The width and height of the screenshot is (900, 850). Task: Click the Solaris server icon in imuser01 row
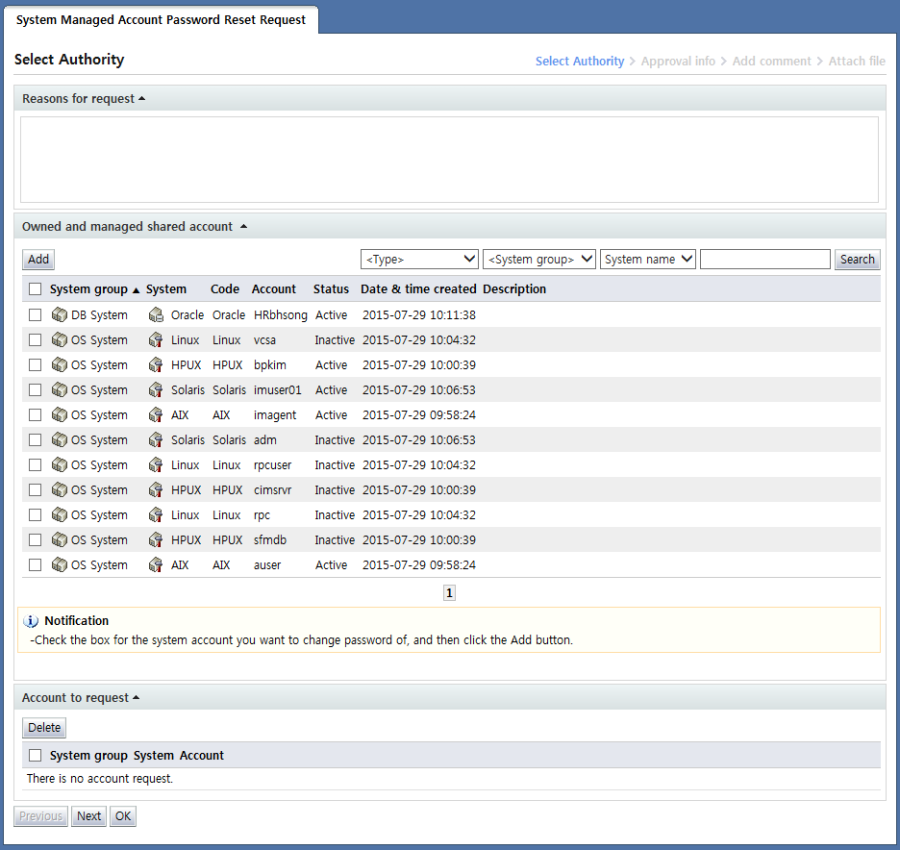pyautogui.click(x=156, y=390)
